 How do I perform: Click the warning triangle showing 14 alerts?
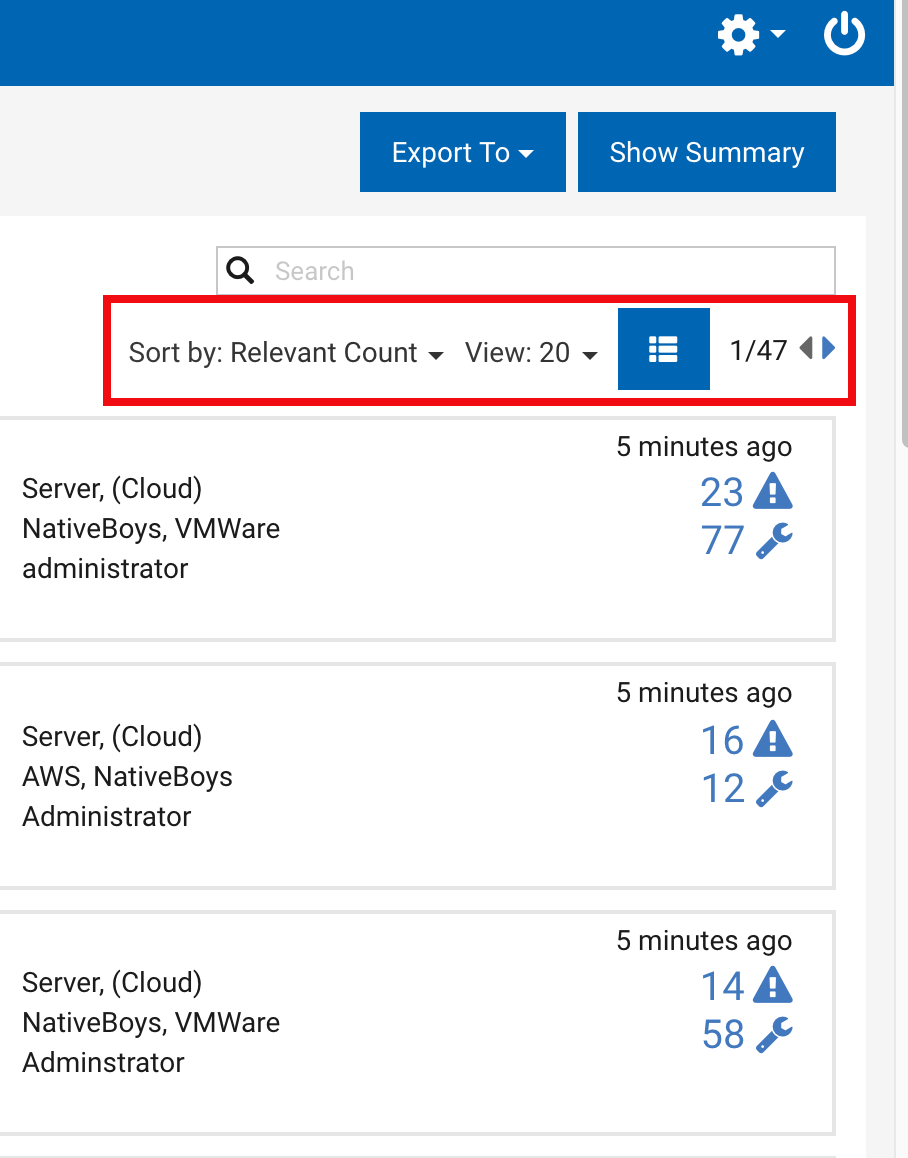pyautogui.click(x=770, y=984)
